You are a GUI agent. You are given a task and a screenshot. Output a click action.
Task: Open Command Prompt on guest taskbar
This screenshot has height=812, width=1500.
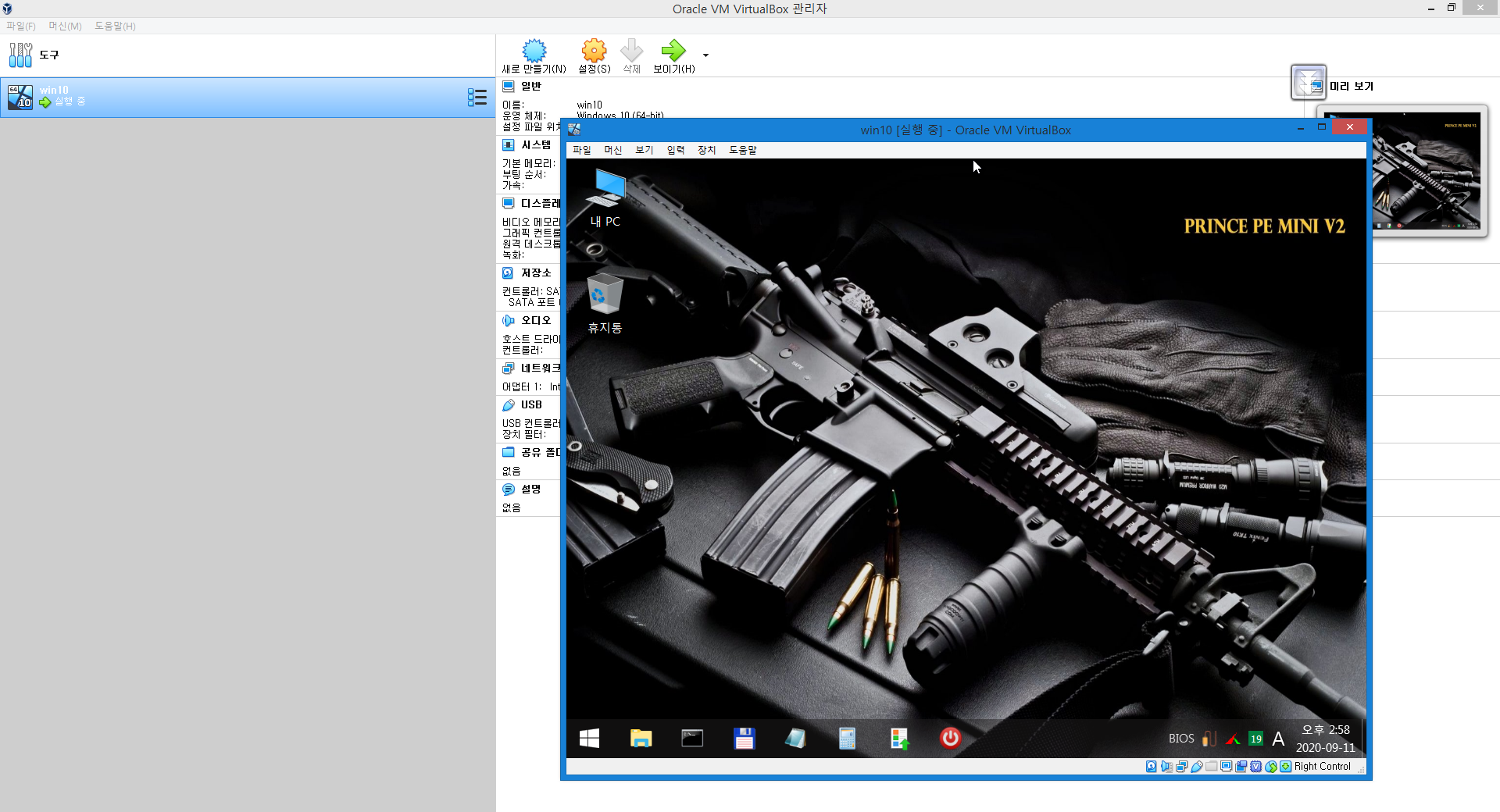pyautogui.click(x=692, y=738)
